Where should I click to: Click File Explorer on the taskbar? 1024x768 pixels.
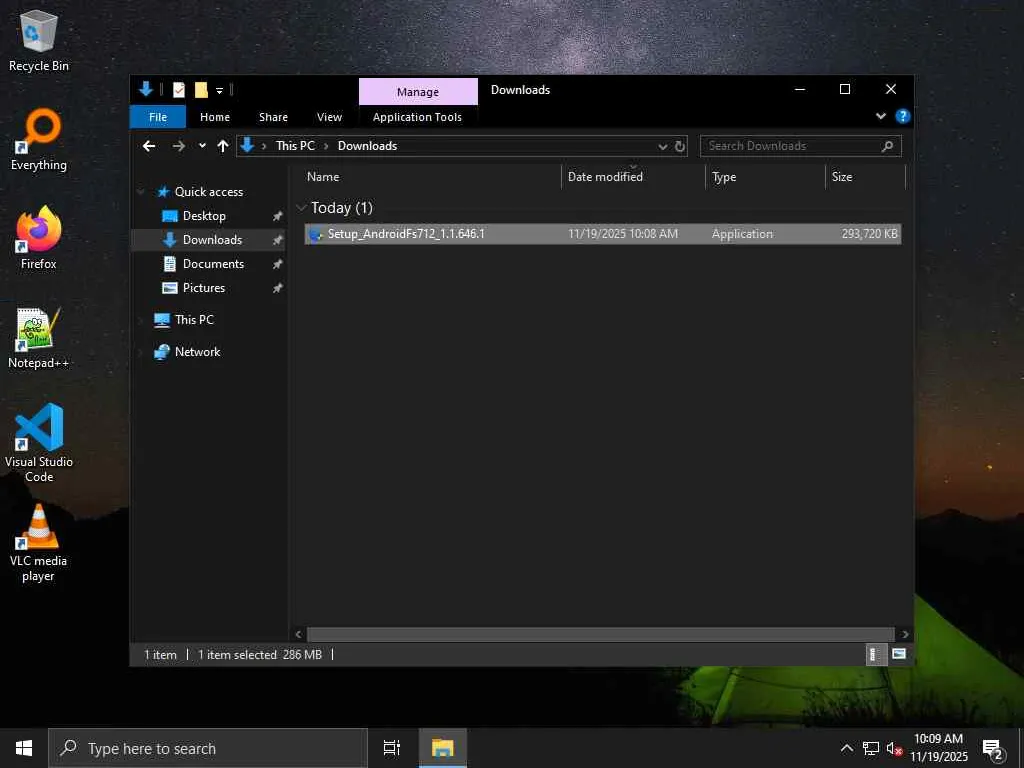[x=442, y=748]
